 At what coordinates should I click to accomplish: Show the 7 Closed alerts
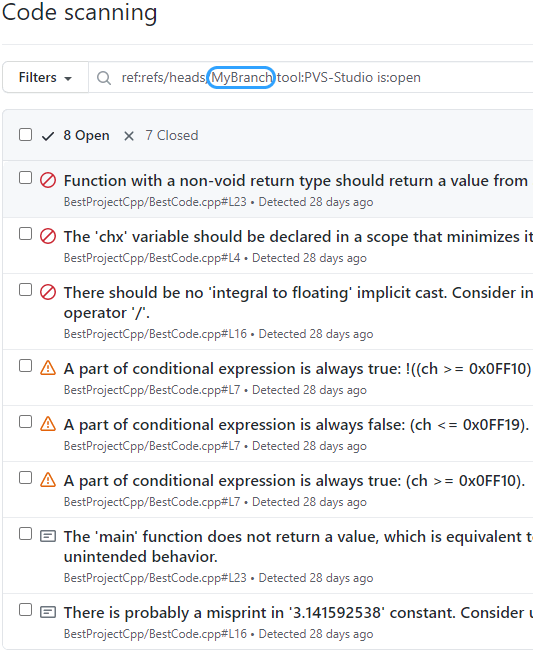coord(161,136)
